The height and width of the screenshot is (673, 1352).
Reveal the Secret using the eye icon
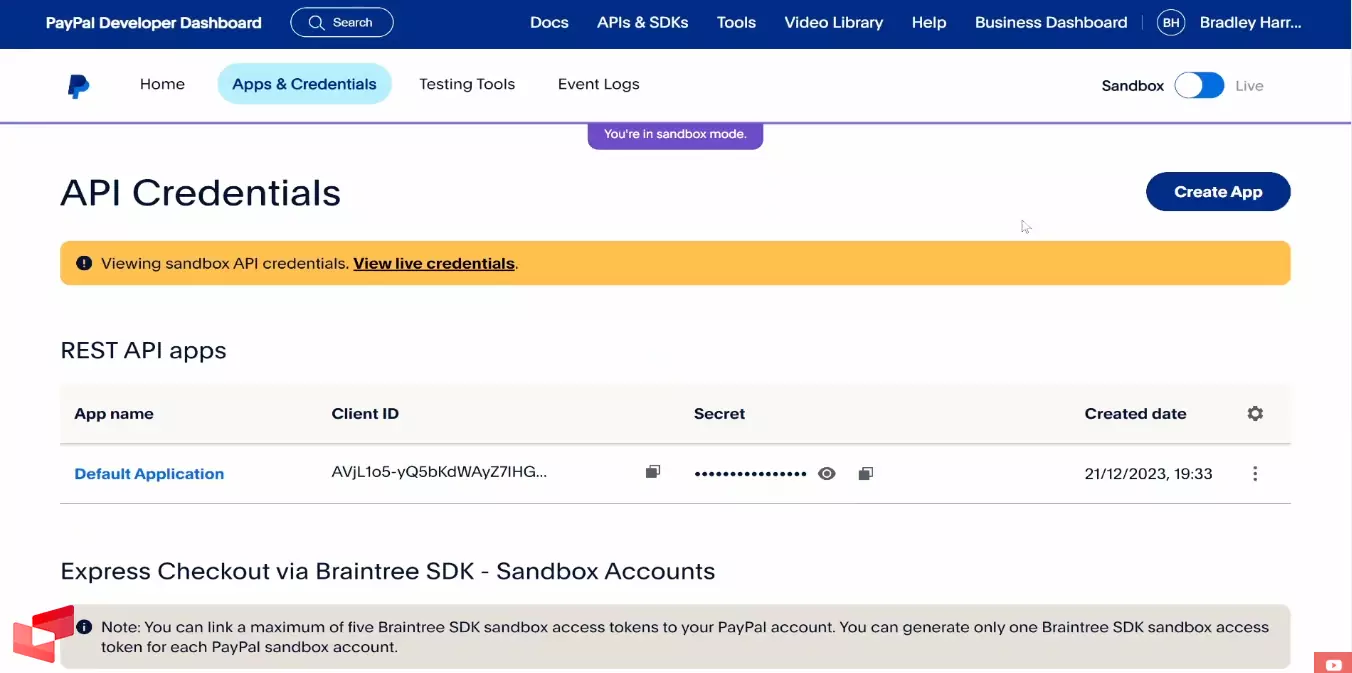[x=826, y=472]
